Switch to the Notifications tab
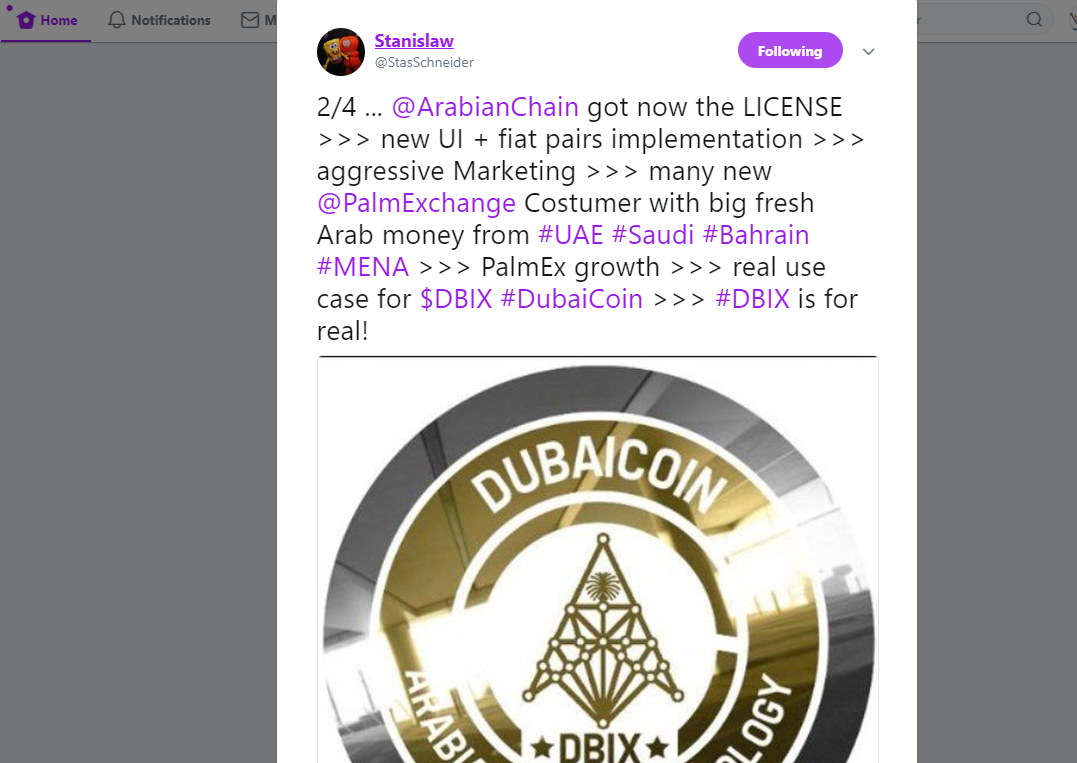Image resolution: width=1077 pixels, height=763 pixels. 159,21
